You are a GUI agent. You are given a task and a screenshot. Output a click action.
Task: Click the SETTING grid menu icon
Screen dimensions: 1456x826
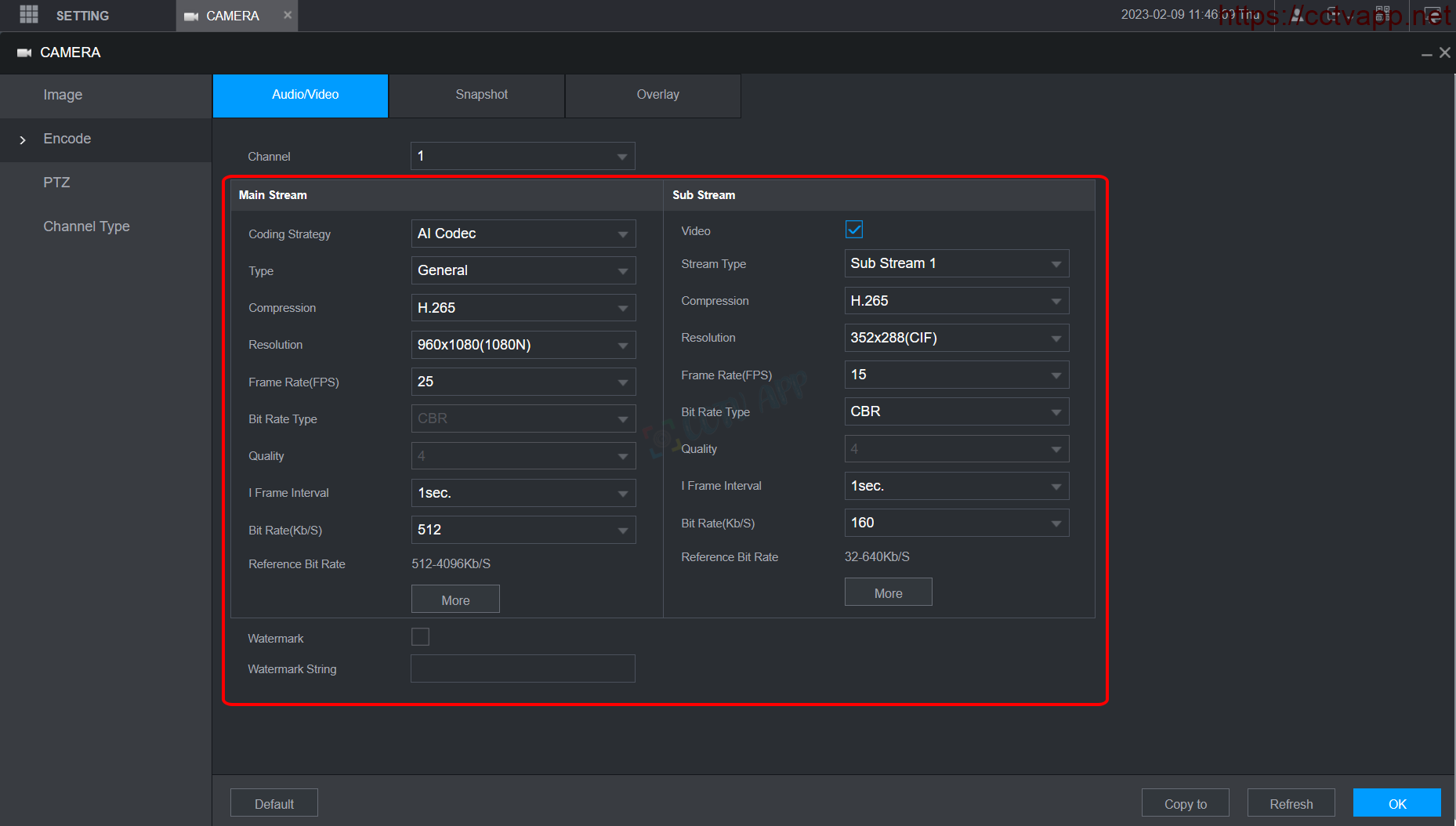(x=29, y=15)
